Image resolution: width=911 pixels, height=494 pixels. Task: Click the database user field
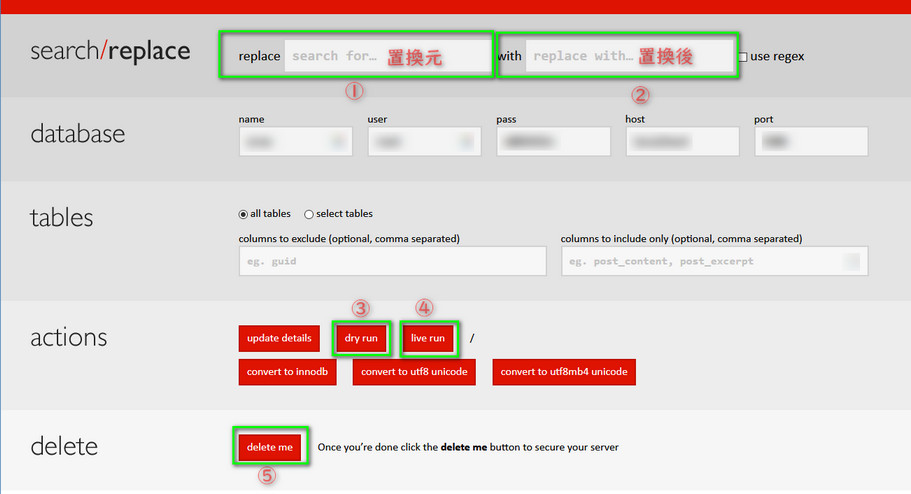(x=424, y=142)
